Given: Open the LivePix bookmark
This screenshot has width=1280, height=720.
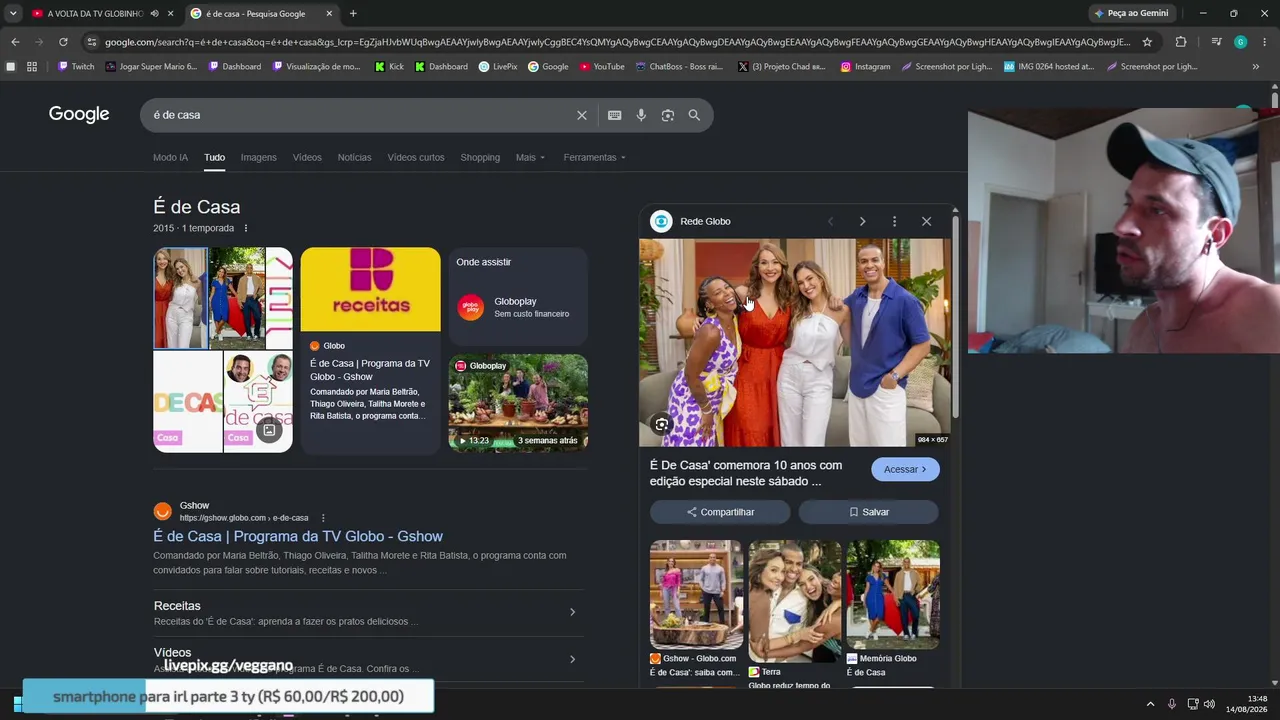Looking at the screenshot, I should [x=498, y=67].
